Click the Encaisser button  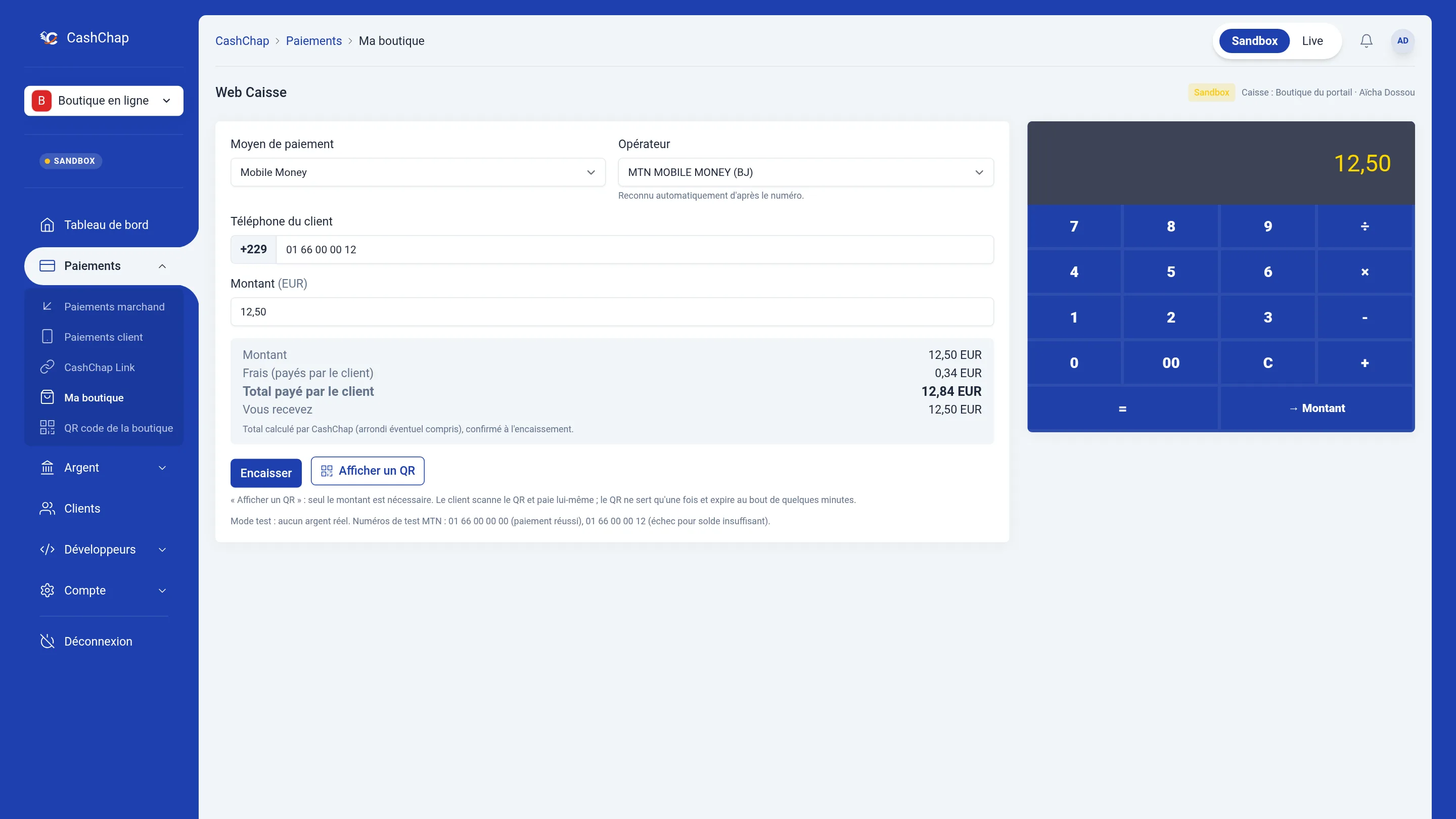[265, 473]
